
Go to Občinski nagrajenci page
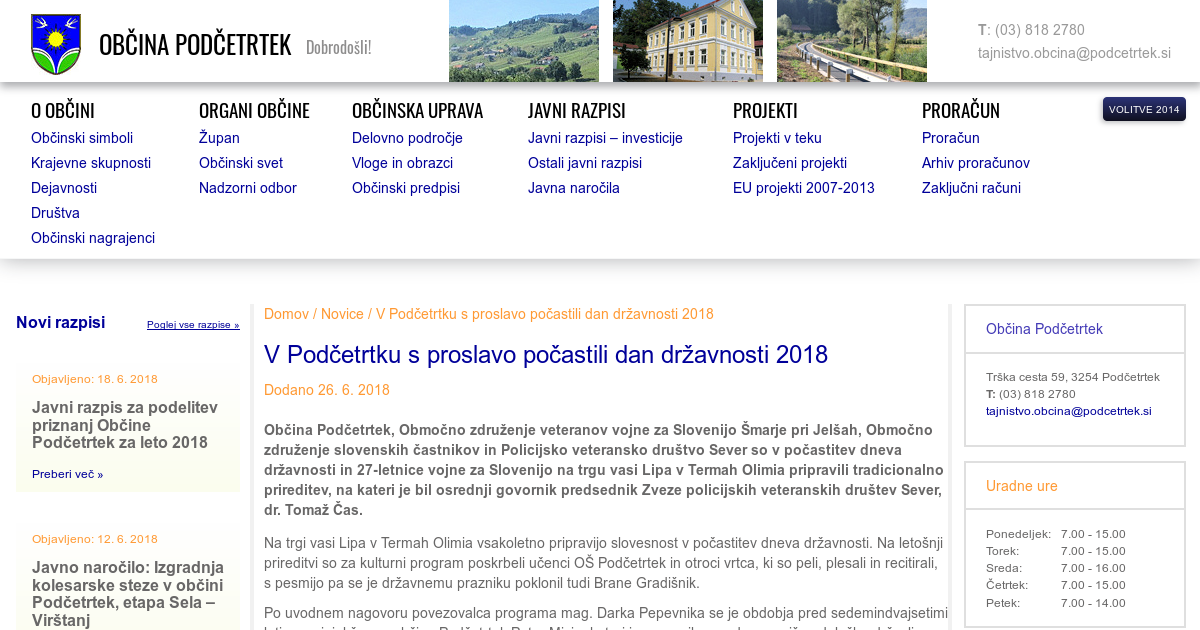(x=93, y=238)
